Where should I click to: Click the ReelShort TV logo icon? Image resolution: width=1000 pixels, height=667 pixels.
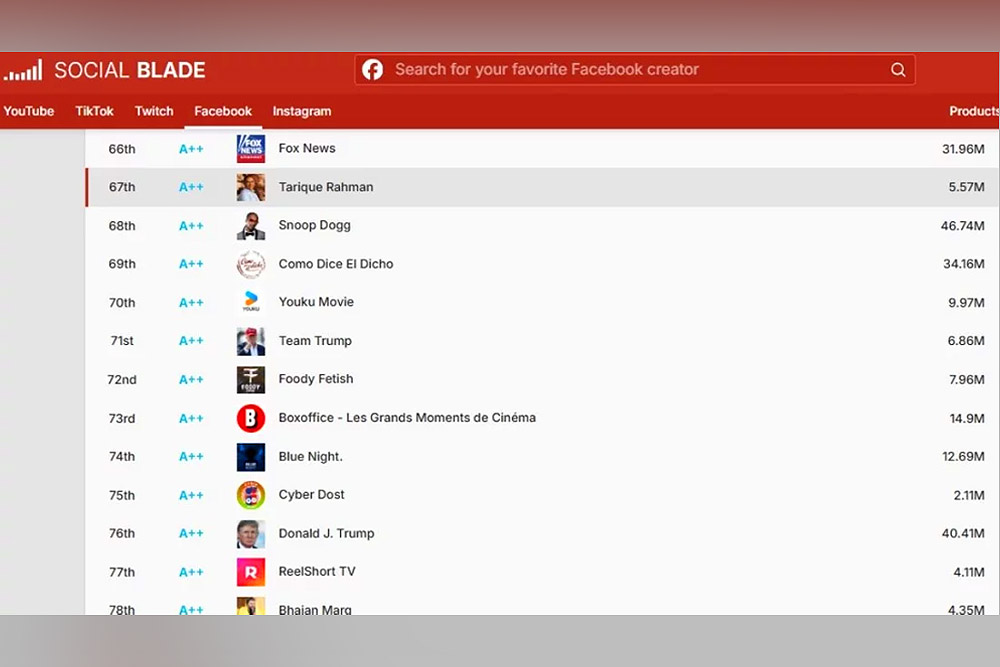click(251, 572)
